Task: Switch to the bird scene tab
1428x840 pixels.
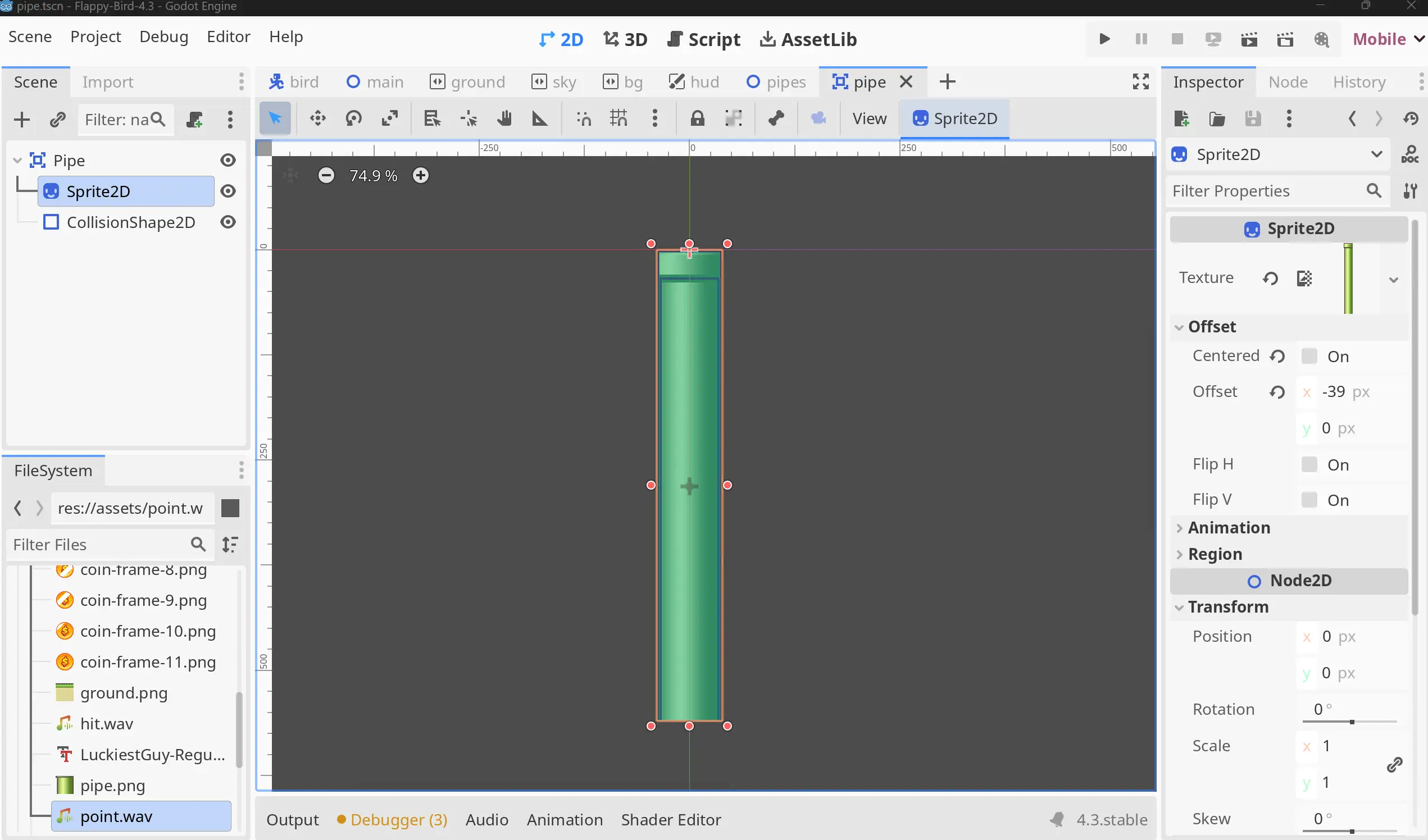Action: click(294, 82)
